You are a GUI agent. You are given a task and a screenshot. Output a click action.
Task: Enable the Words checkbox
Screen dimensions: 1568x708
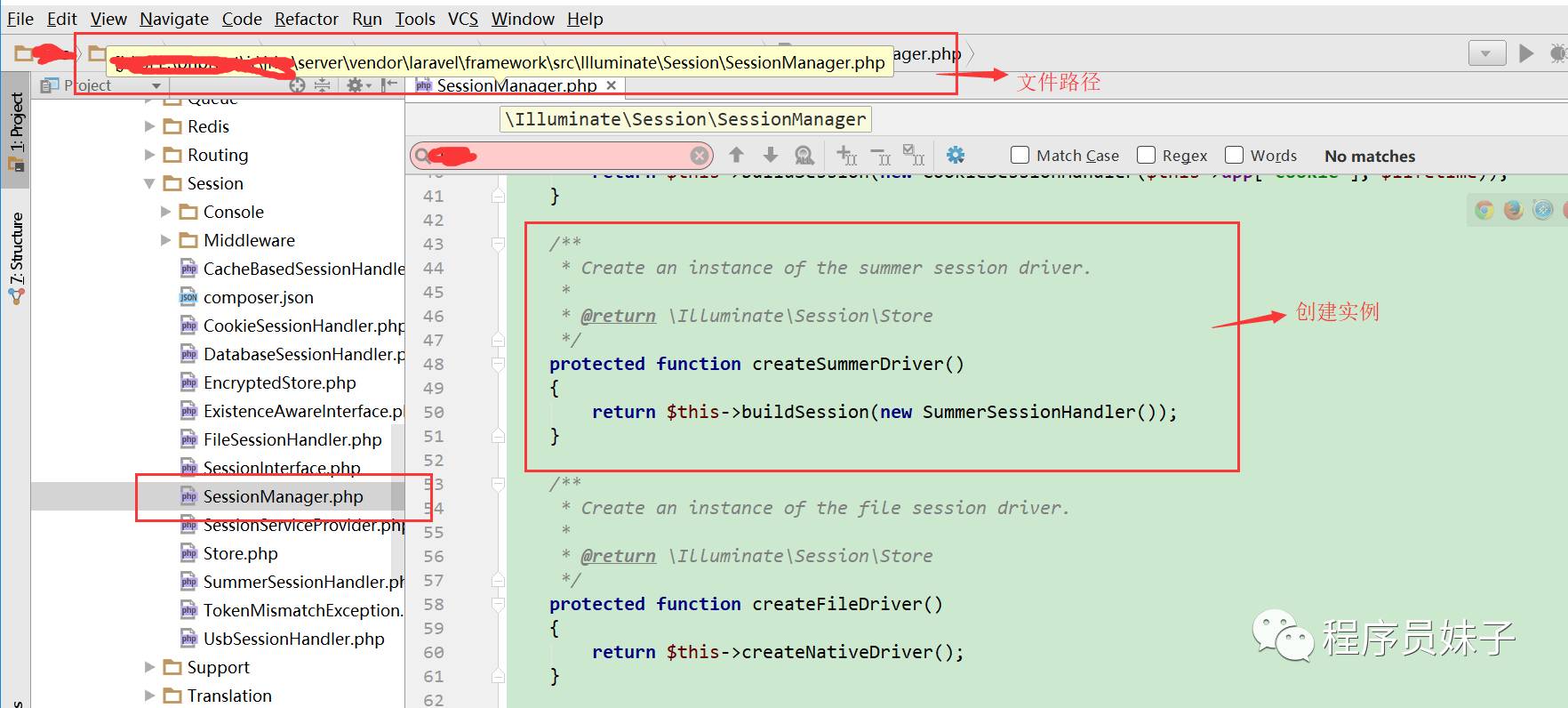pyautogui.click(x=1234, y=155)
